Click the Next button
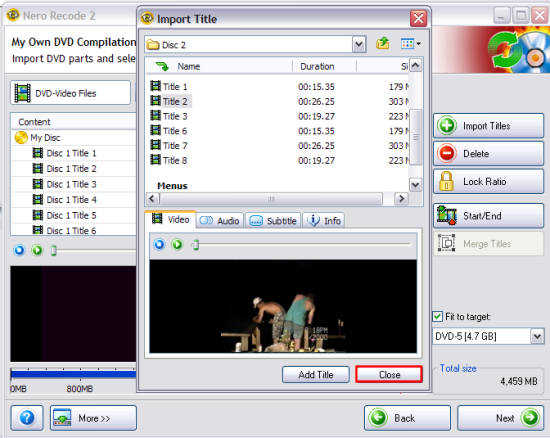550x438 pixels. click(501, 418)
